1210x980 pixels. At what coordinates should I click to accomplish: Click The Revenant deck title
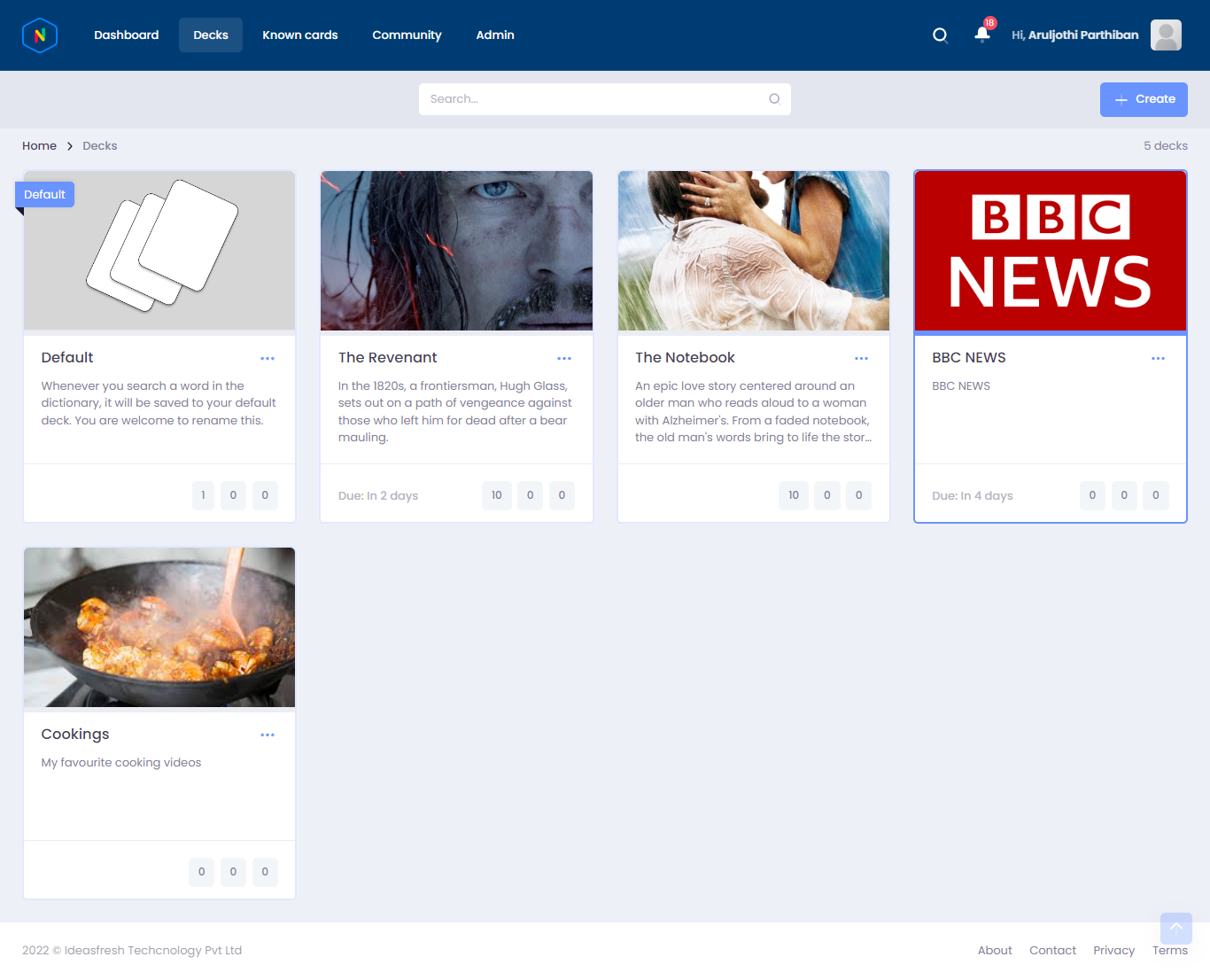(388, 358)
